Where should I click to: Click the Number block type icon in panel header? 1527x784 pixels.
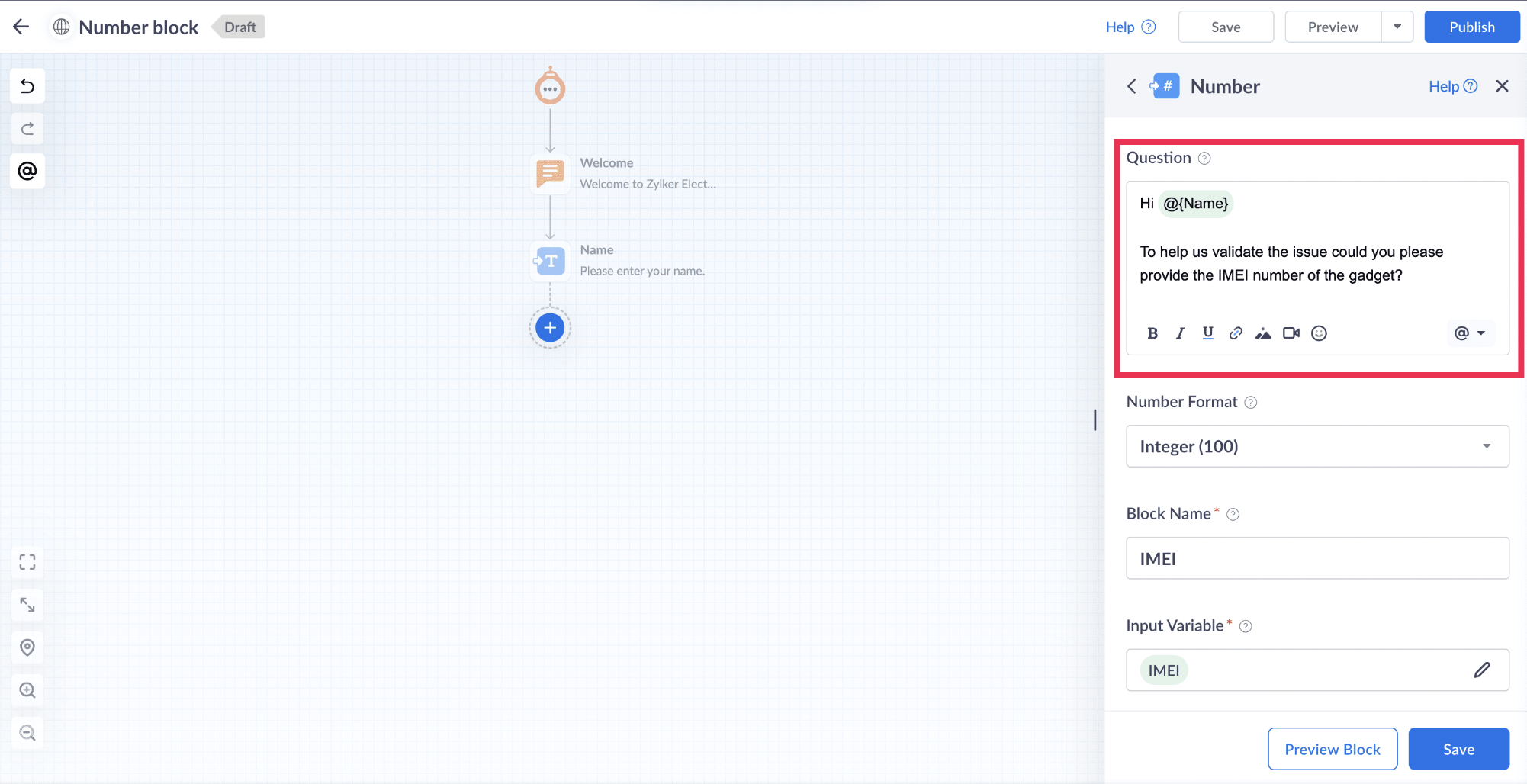[x=1165, y=86]
